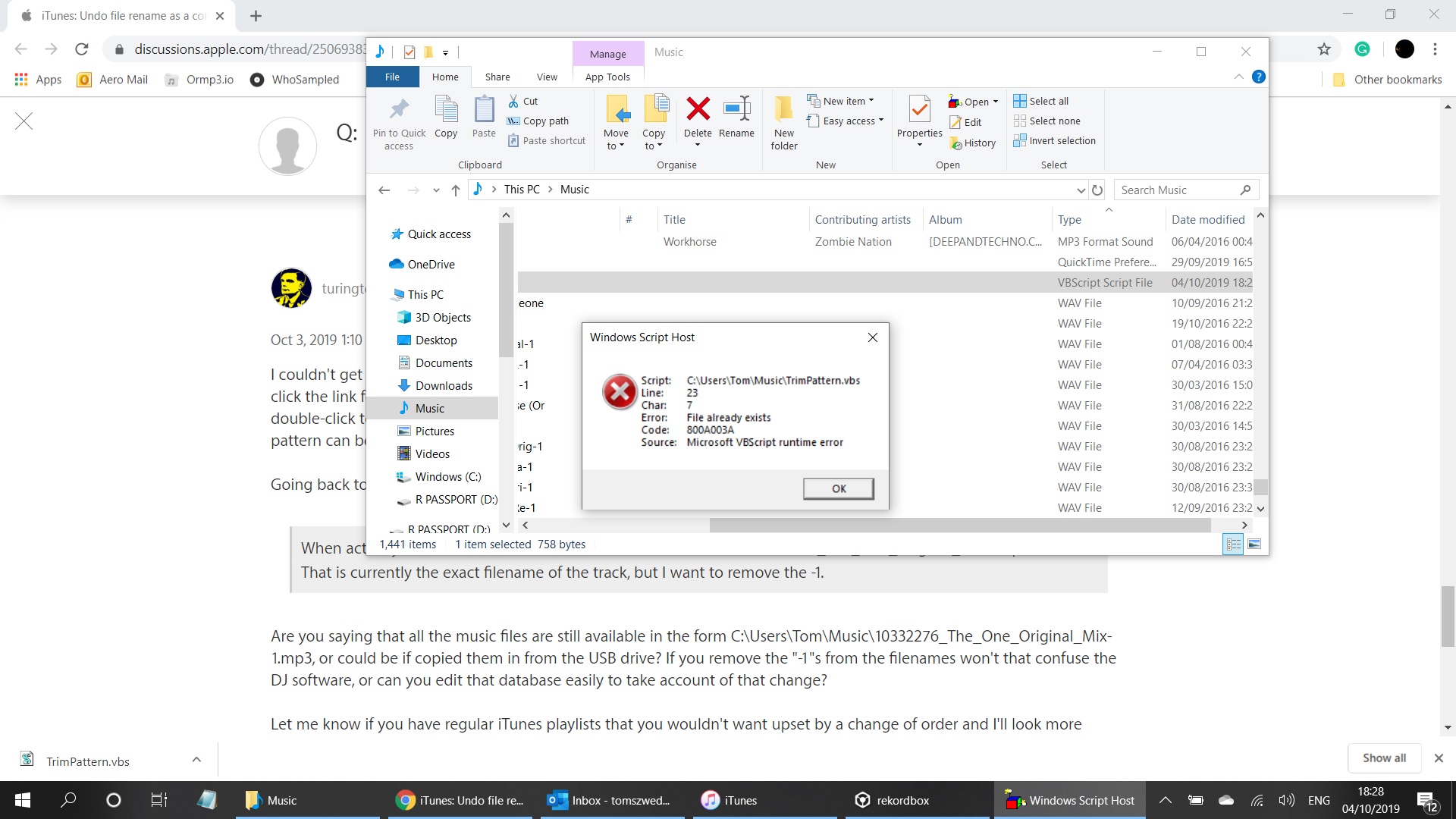Click the refresh icon beside address bar
1456x819 pixels.
(x=1097, y=190)
